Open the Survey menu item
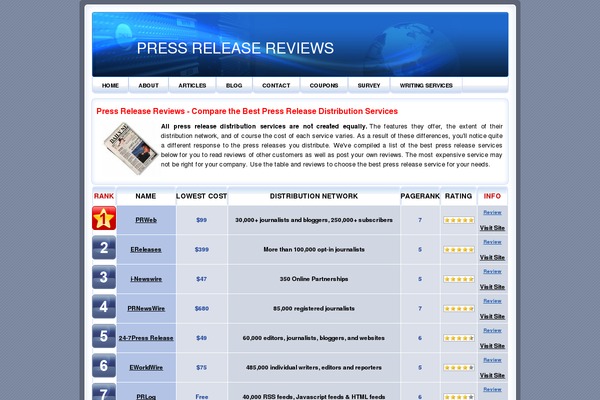This screenshot has width=600, height=400. (x=369, y=85)
